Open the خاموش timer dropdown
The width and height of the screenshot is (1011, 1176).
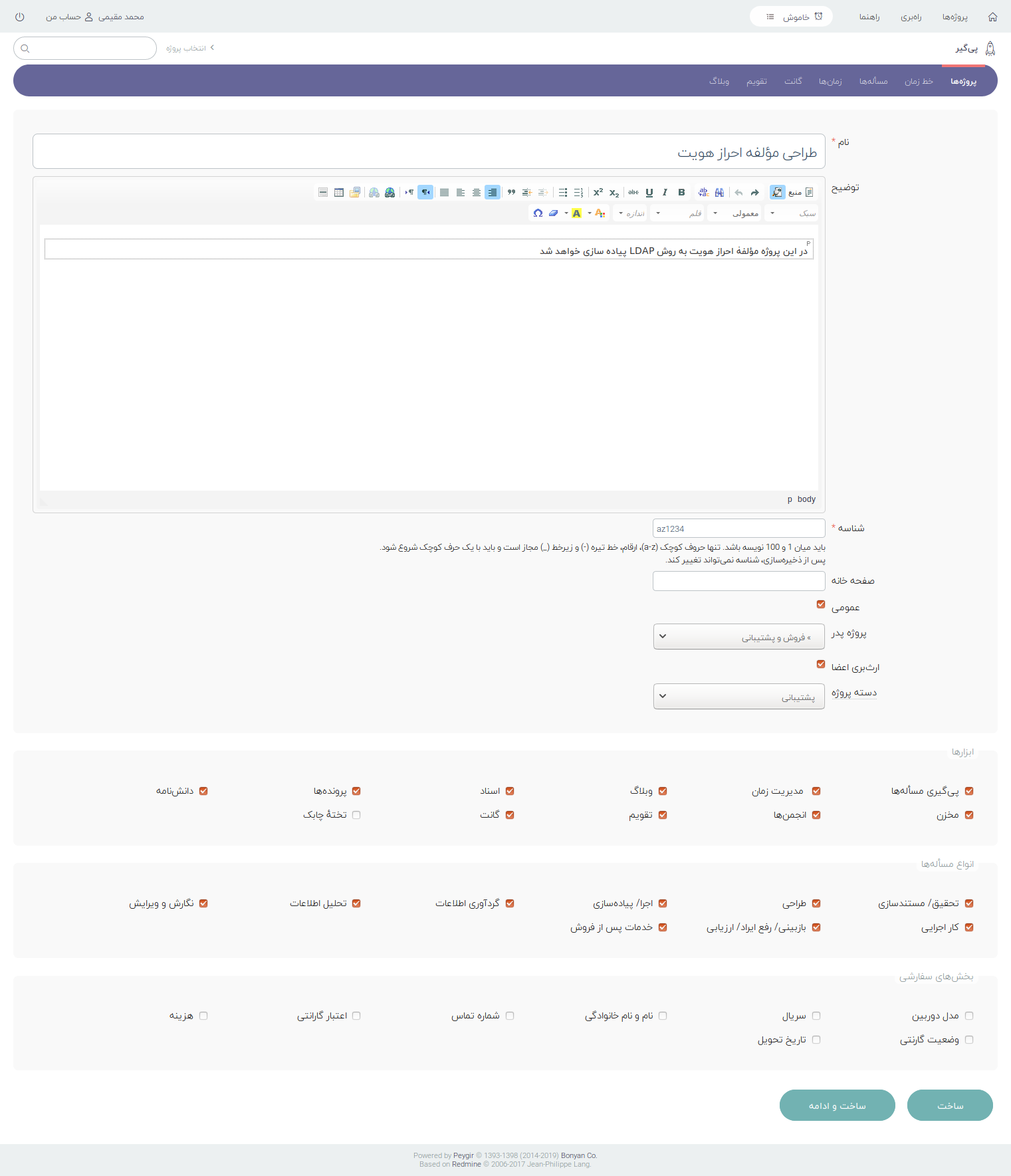click(791, 17)
